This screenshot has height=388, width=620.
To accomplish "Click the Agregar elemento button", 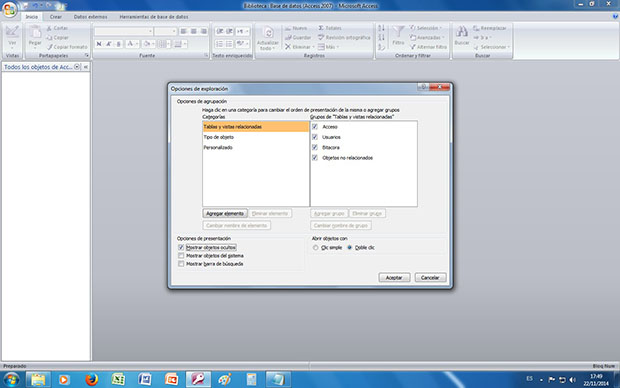I will [225, 214].
